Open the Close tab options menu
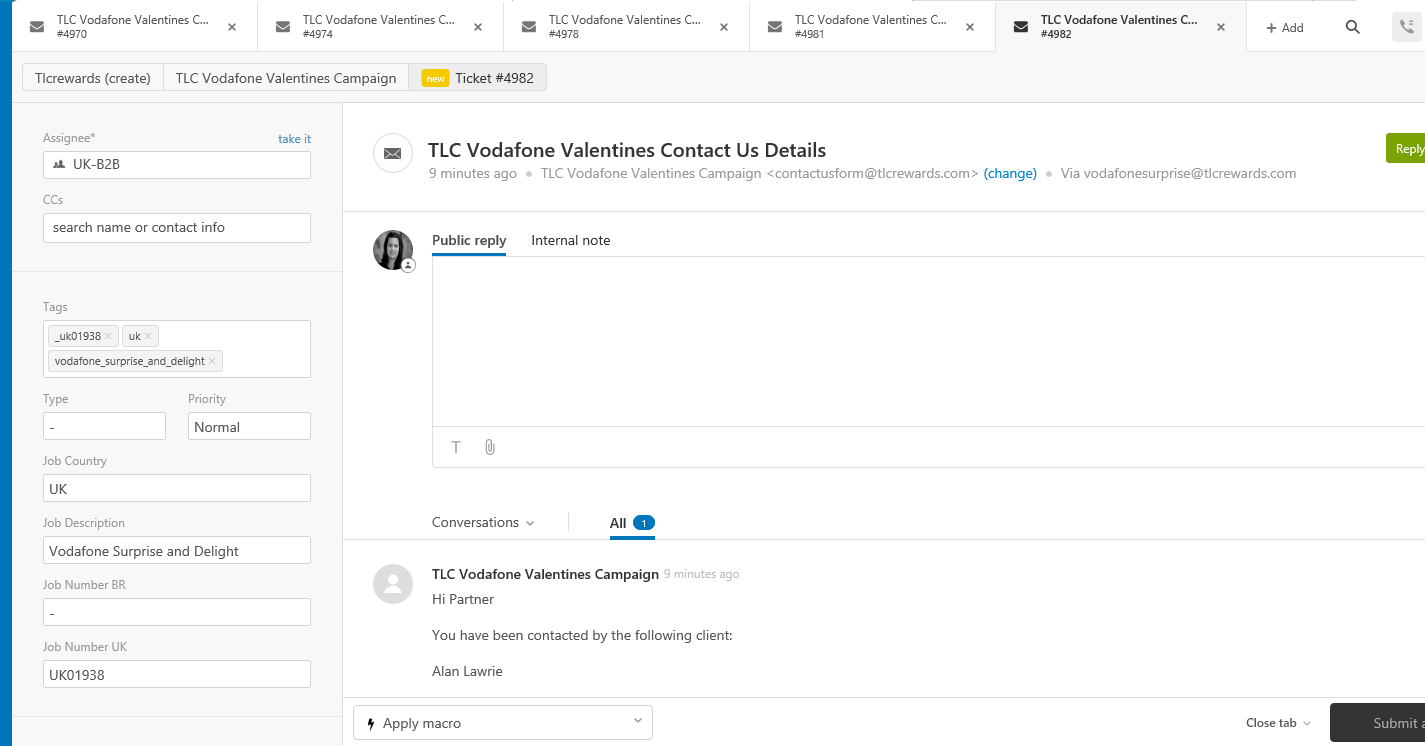The width and height of the screenshot is (1425, 746). click(x=1278, y=723)
